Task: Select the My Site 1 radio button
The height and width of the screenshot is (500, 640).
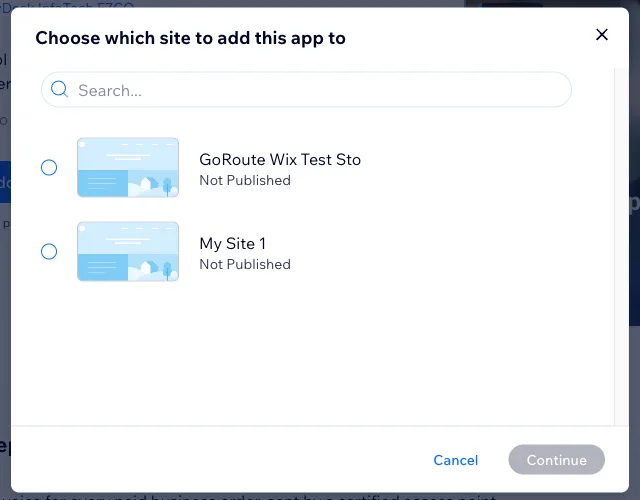Action: coord(49,251)
